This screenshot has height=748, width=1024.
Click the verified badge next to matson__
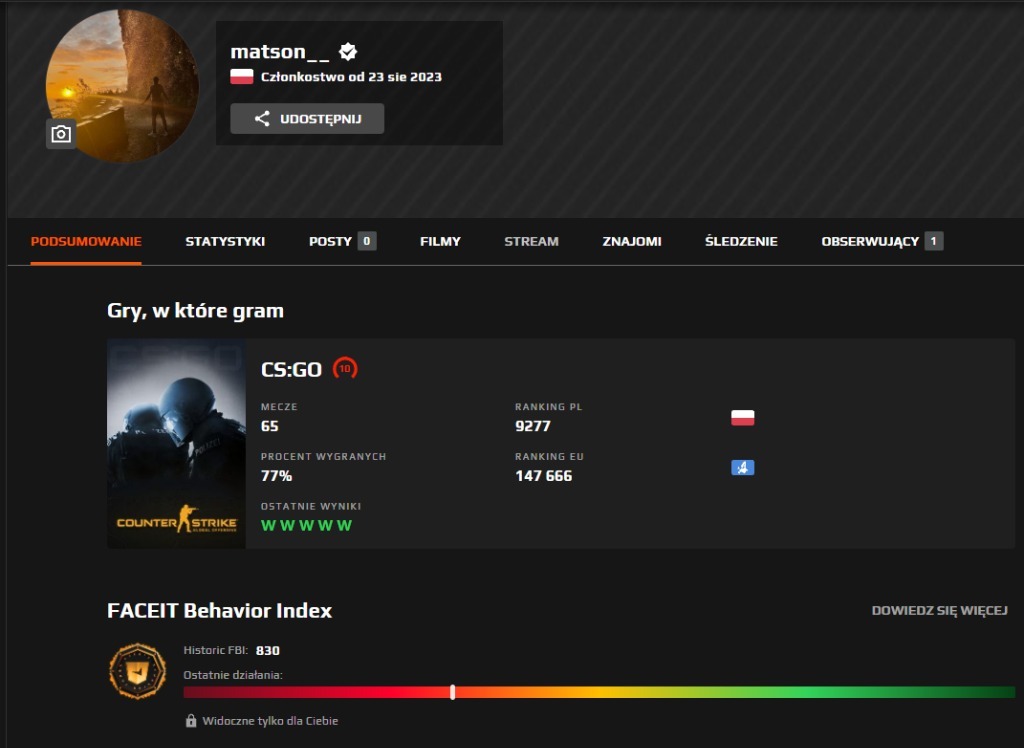point(347,51)
